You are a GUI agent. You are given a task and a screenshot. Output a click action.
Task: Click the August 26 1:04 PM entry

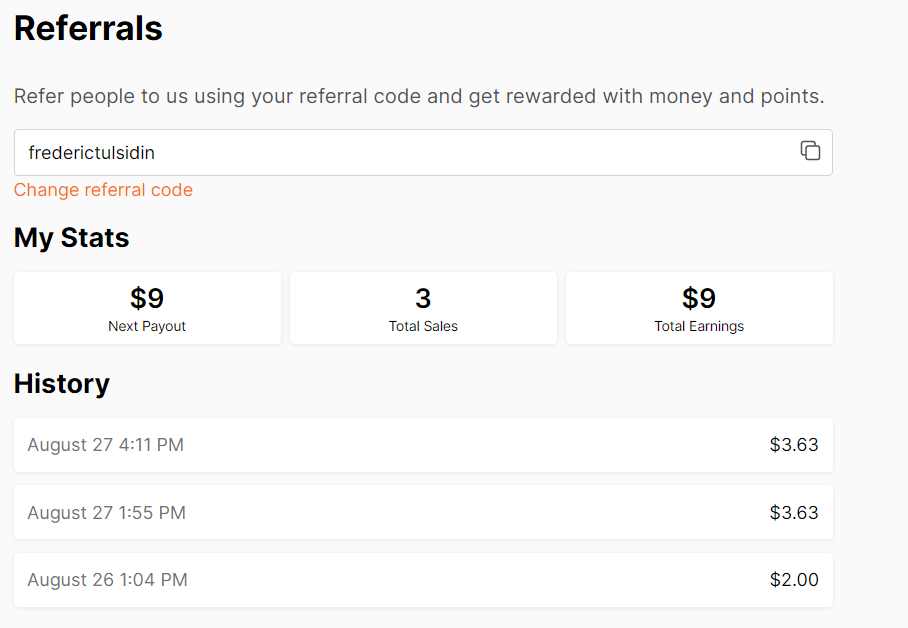(423, 580)
